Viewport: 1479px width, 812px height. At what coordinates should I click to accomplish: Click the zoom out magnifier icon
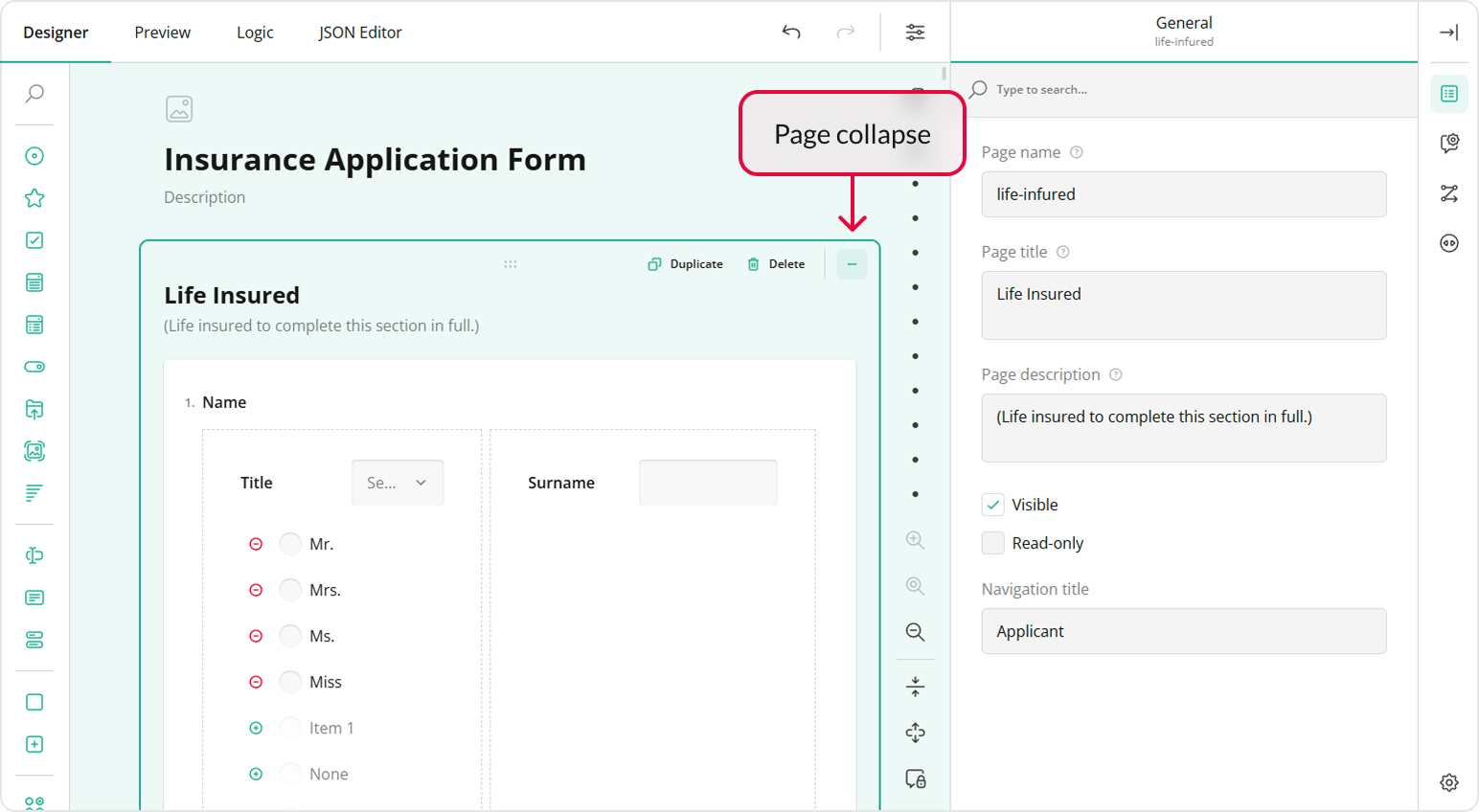click(x=915, y=632)
